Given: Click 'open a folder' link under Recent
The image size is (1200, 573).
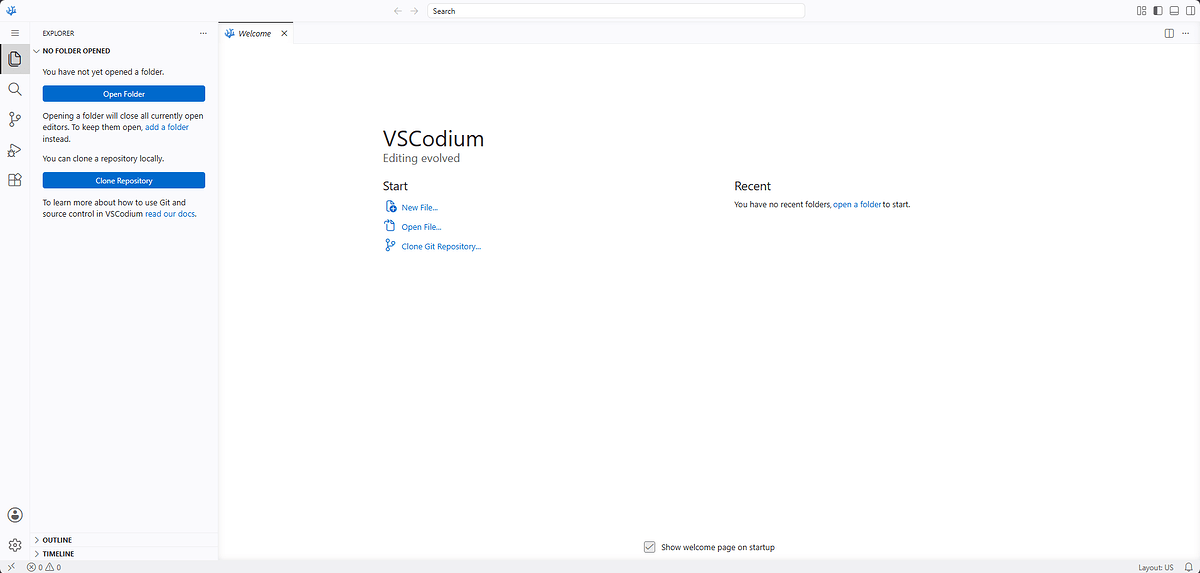Looking at the screenshot, I should 857,204.
